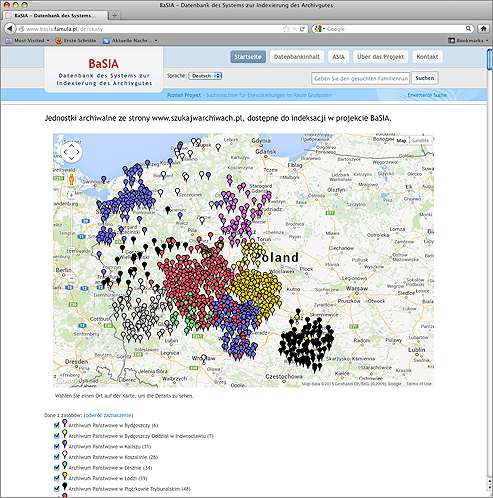Image resolution: width=493 pixels, height=498 pixels.
Task: Click the BaSIA logo banner
Action: pyautogui.click(x=104, y=70)
